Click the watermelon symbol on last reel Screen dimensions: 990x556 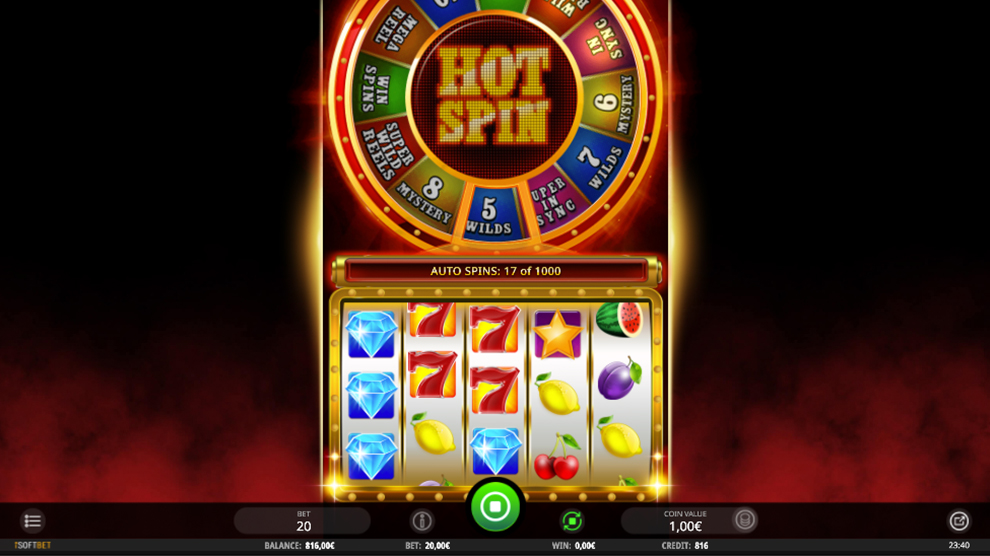pos(619,319)
